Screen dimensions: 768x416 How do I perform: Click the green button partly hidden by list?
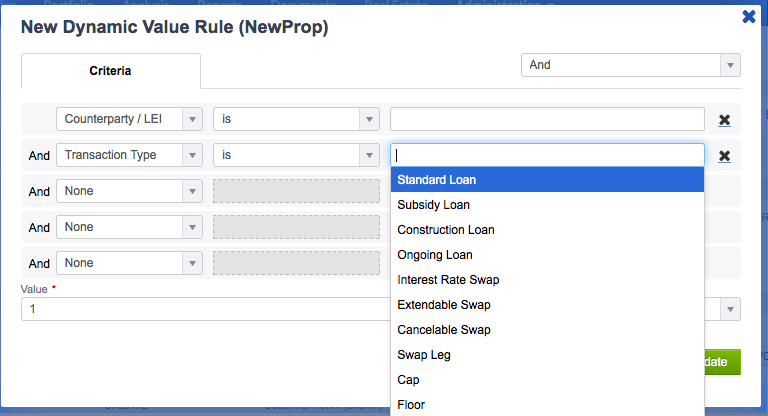pyautogui.click(x=722, y=362)
